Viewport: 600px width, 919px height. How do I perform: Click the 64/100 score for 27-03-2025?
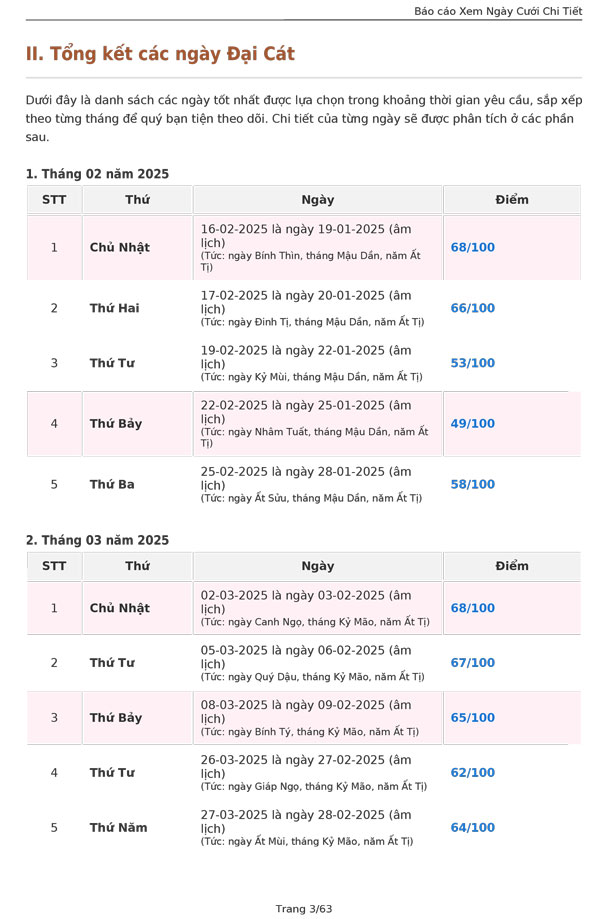coord(472,828)
